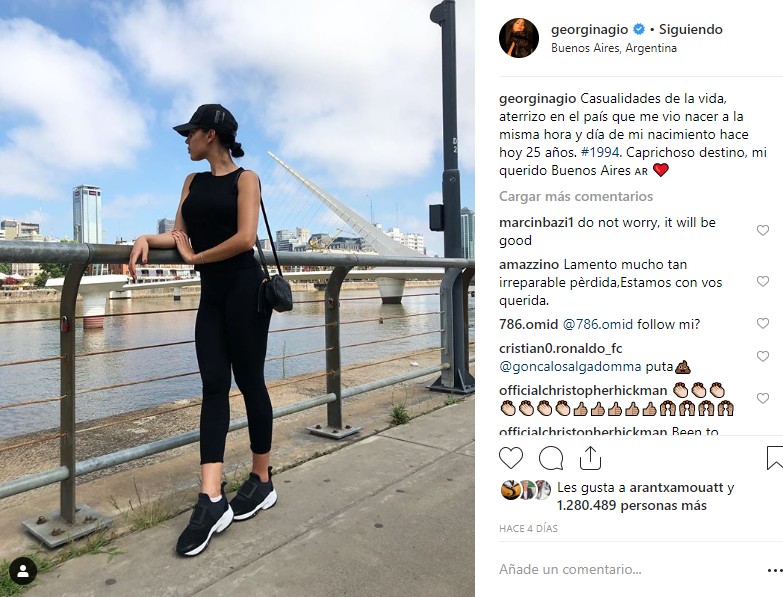Image resolution: width=783 pixels, height=597 pixels.
Task: Open georginagio profile avatar
Action: click(519, 38)
